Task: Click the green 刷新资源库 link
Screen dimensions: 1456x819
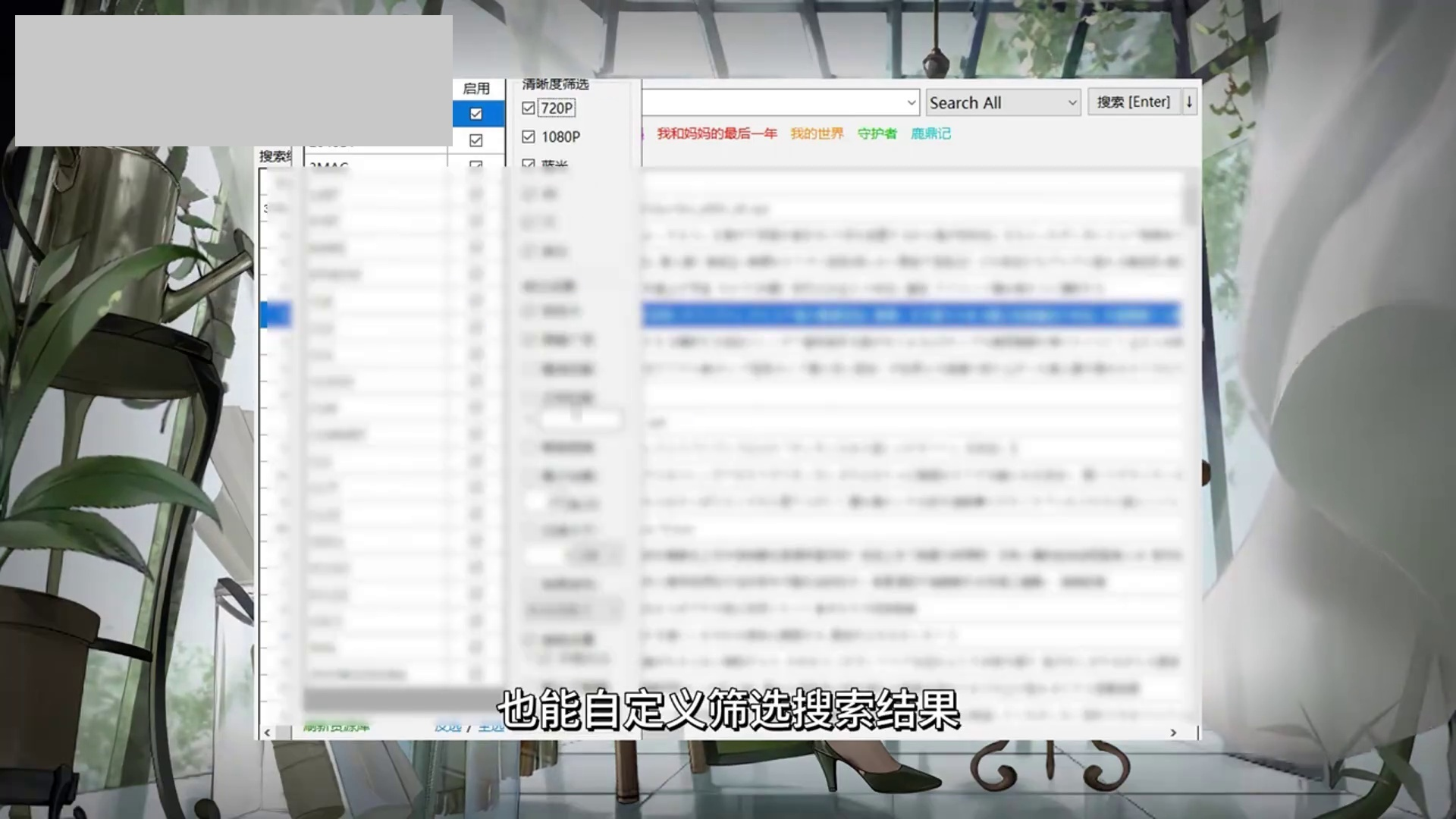Action: click(337, 727)
